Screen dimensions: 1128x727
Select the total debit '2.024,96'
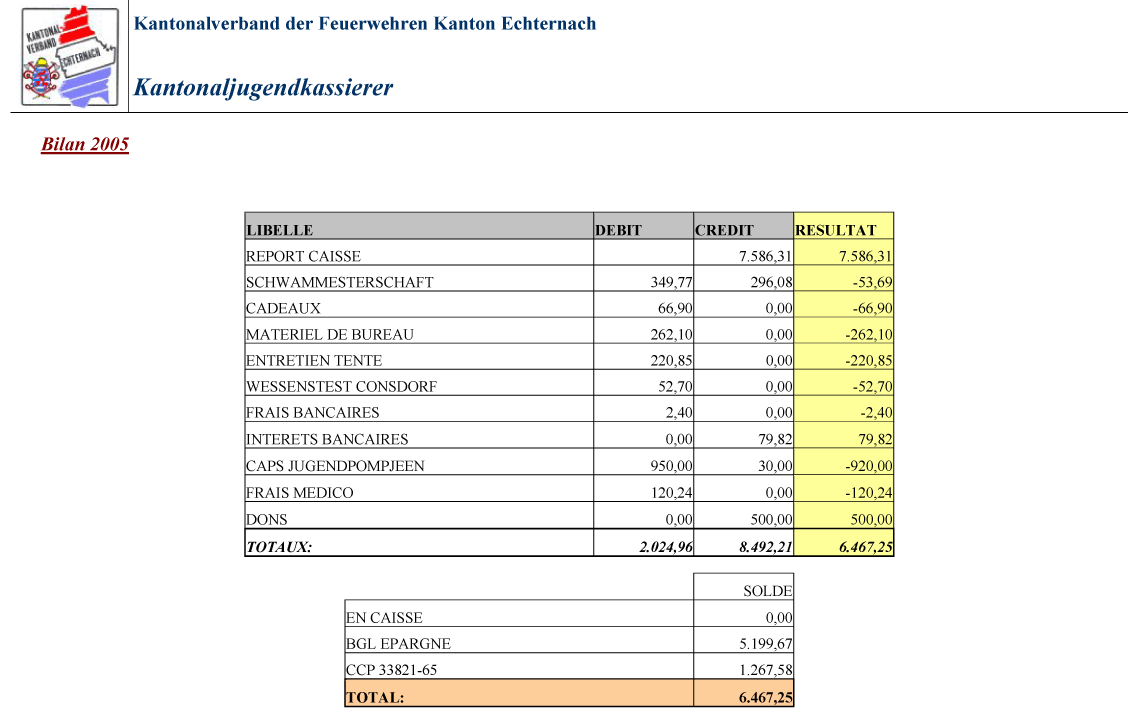pyautogui.click(x=666, y=547)
